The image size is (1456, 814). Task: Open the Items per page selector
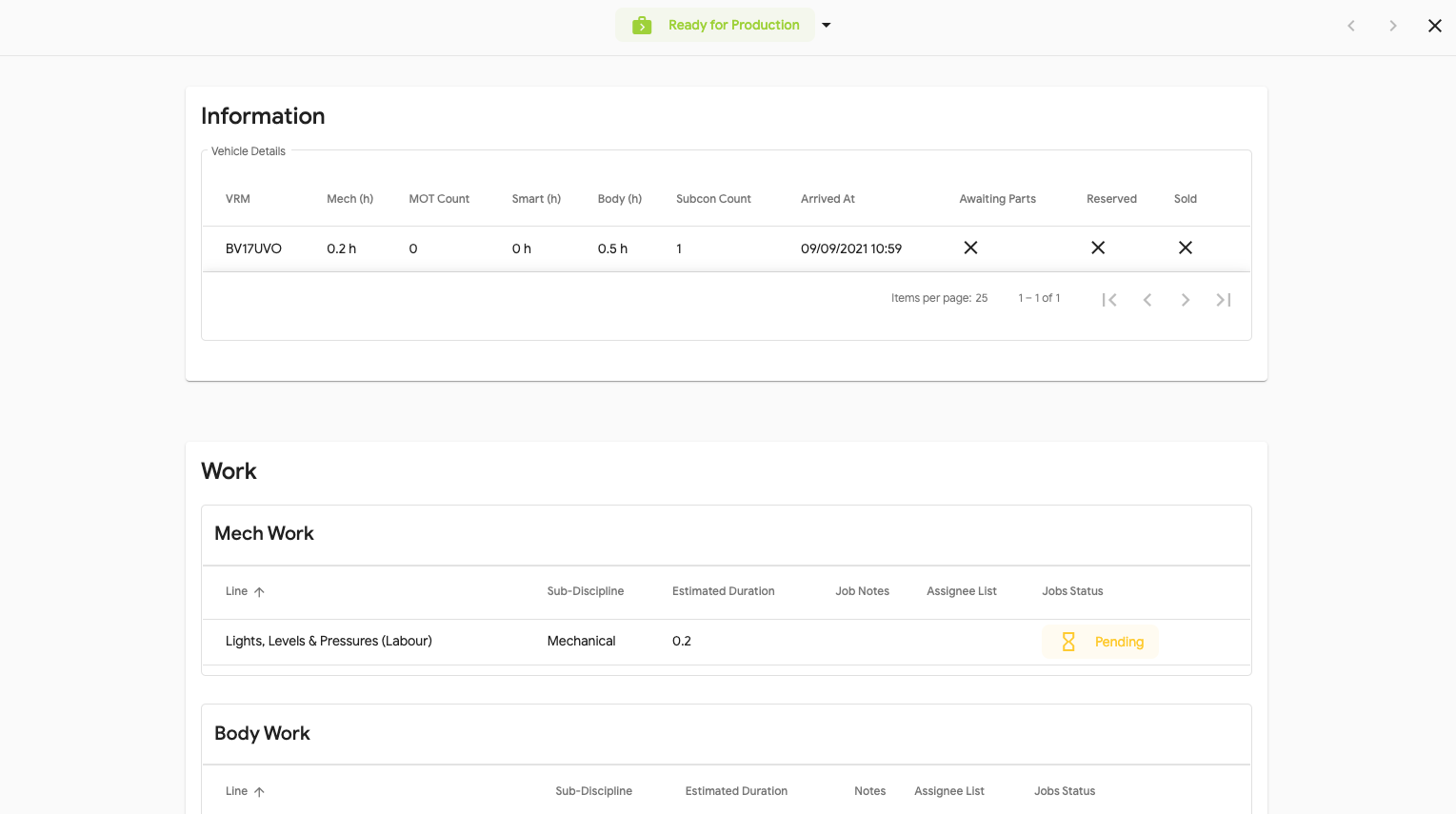[981, 298]
